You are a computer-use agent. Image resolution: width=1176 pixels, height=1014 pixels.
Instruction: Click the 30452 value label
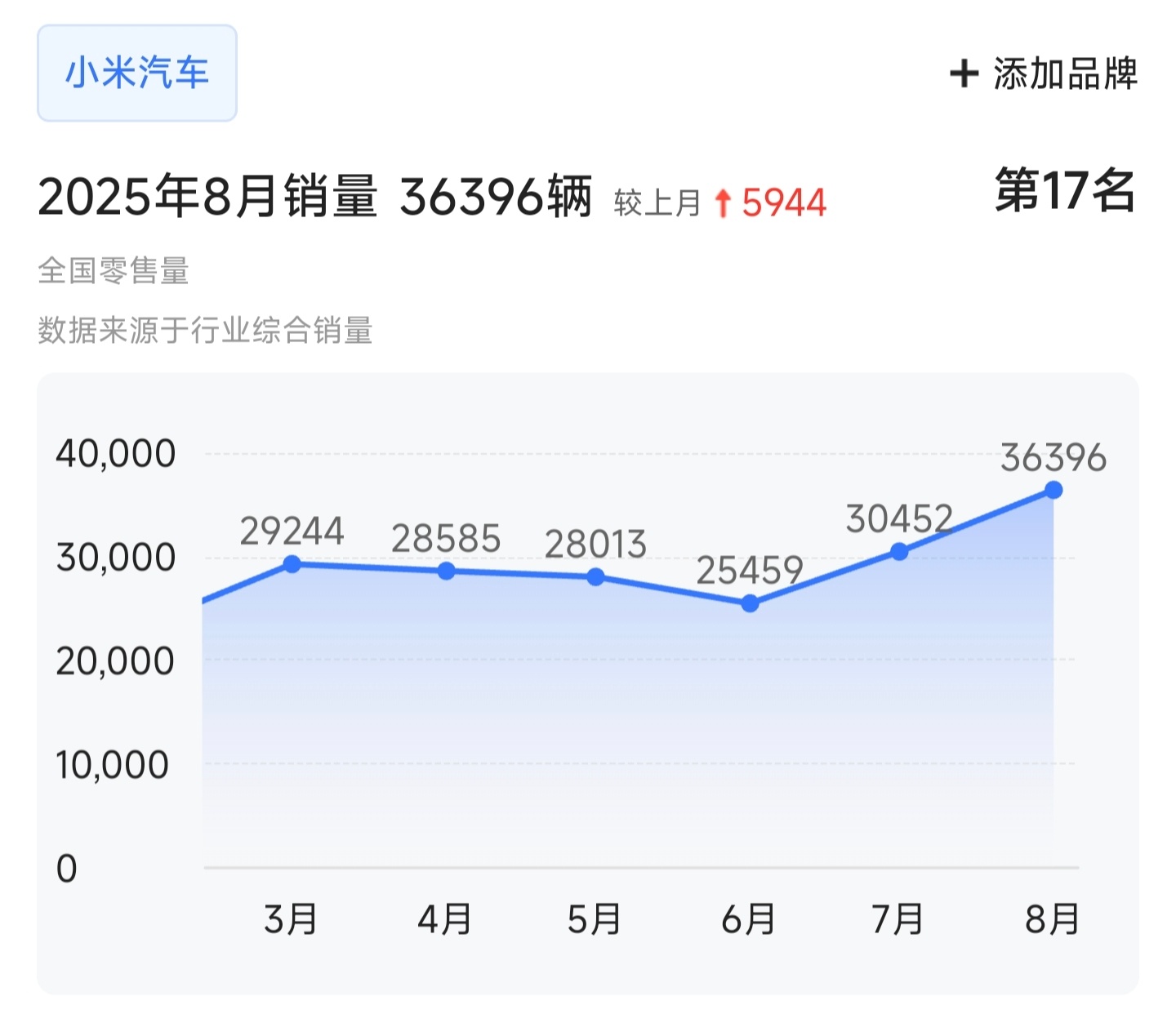tap(899, 519)
